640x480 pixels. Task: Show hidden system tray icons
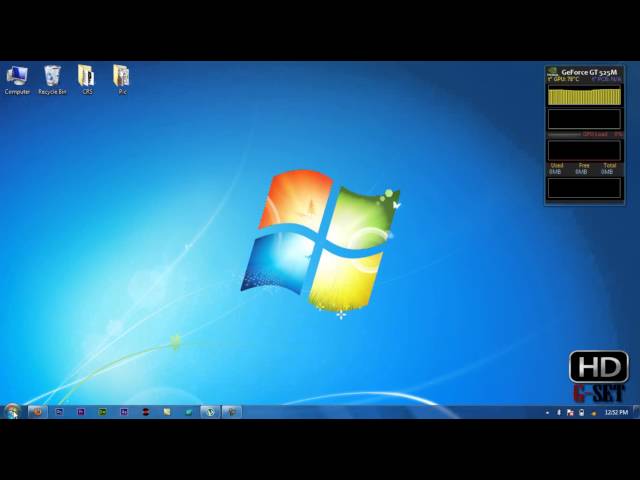(547, 413)
